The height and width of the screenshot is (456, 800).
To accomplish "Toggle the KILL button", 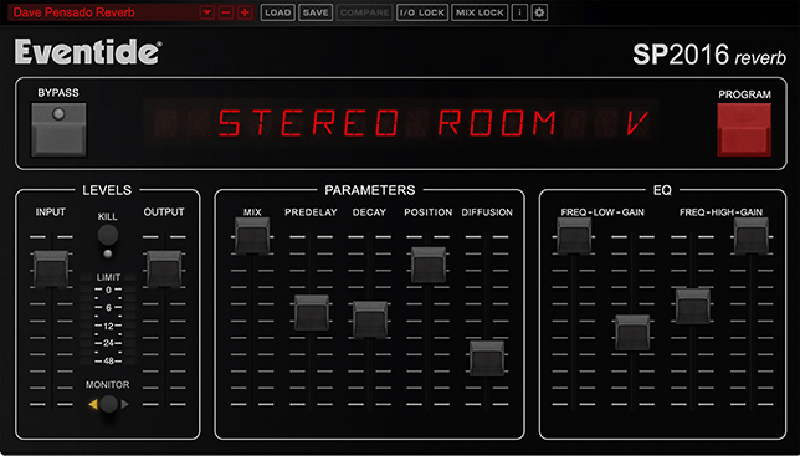I will pos(108,235).
